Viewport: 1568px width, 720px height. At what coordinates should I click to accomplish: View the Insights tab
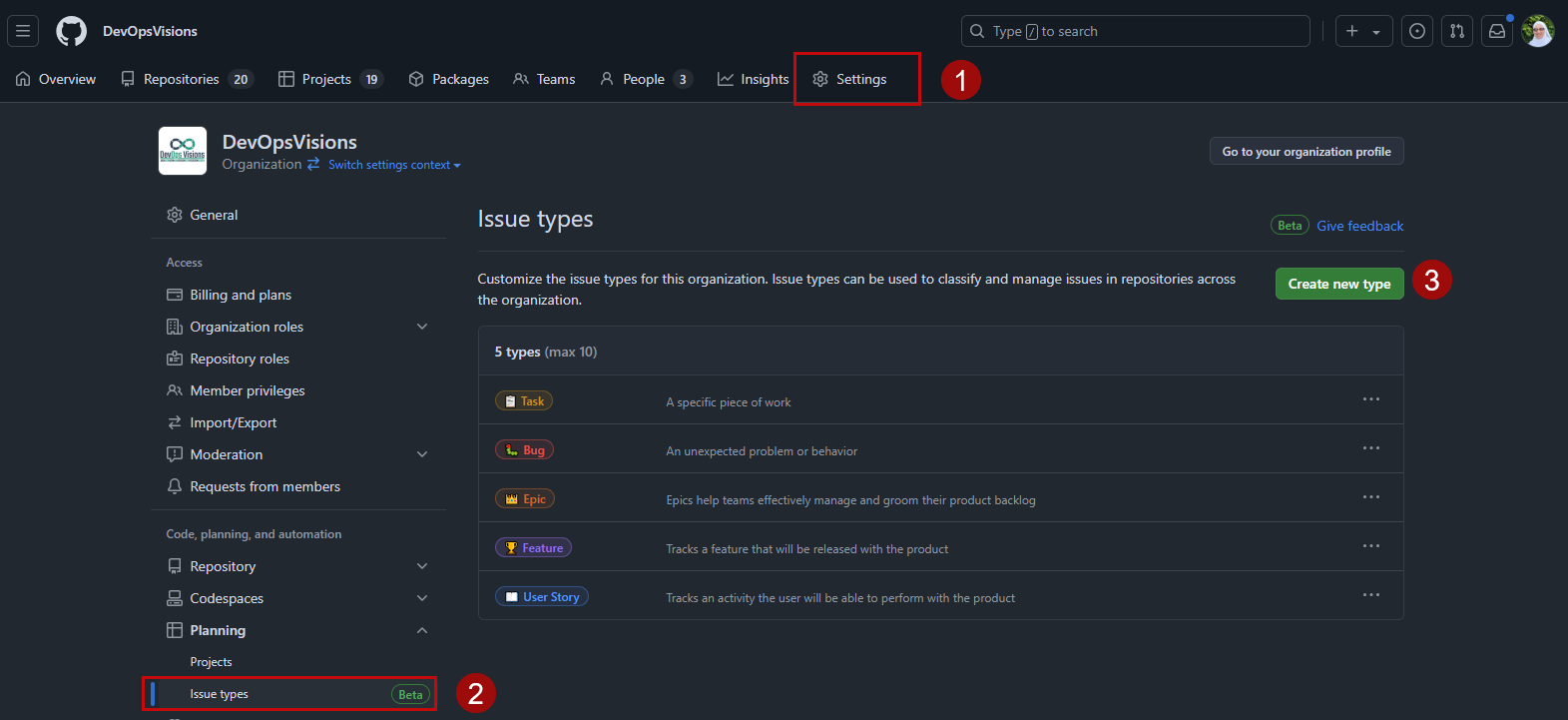coord(754,79)
